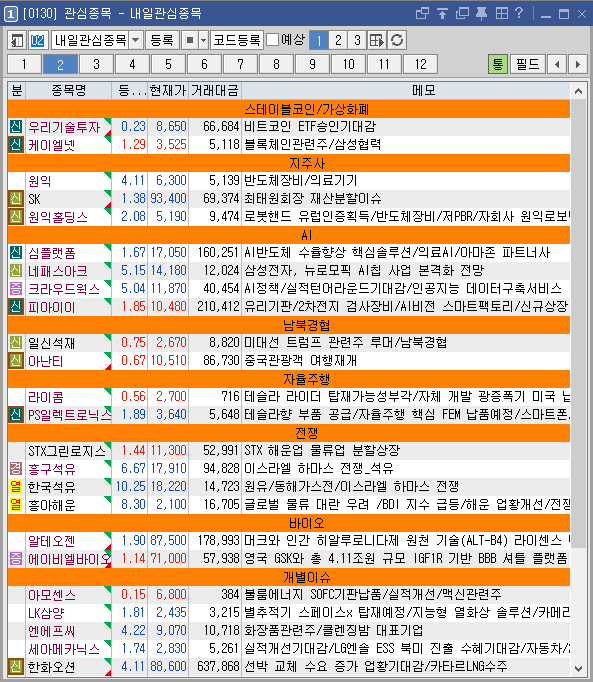Click the 현재가 column header
The width and height of the screenshot is (593, 682).
coord(168,90)
